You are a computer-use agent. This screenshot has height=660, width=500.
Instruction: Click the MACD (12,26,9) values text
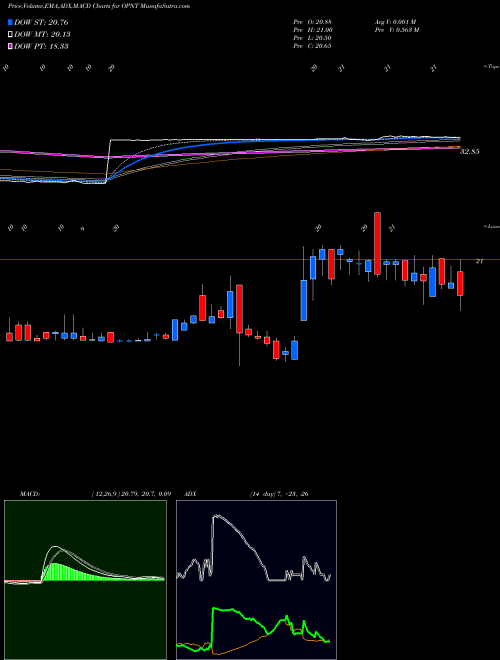point(131,494)
